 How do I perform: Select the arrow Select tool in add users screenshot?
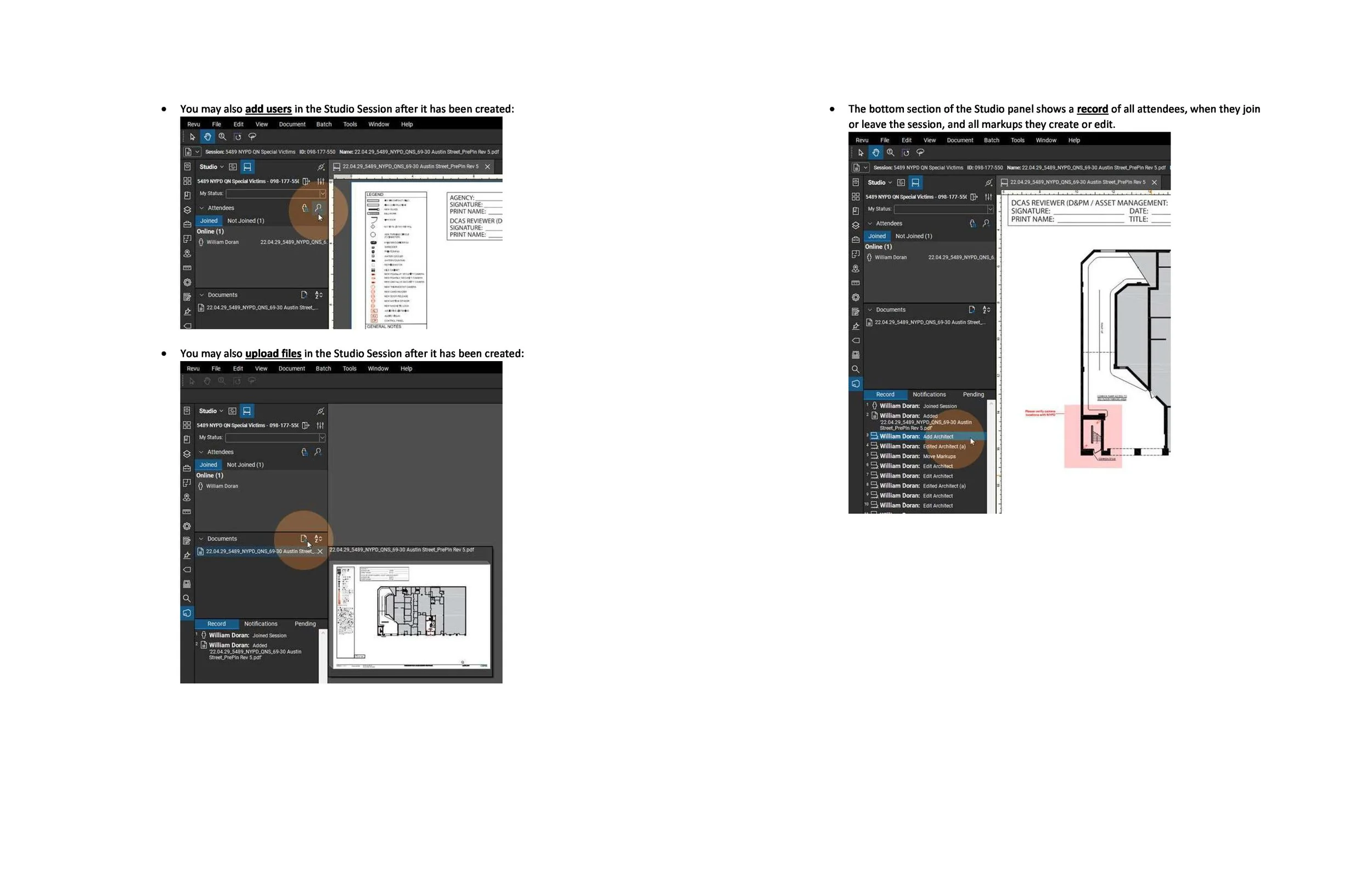[x=193, y=137]
